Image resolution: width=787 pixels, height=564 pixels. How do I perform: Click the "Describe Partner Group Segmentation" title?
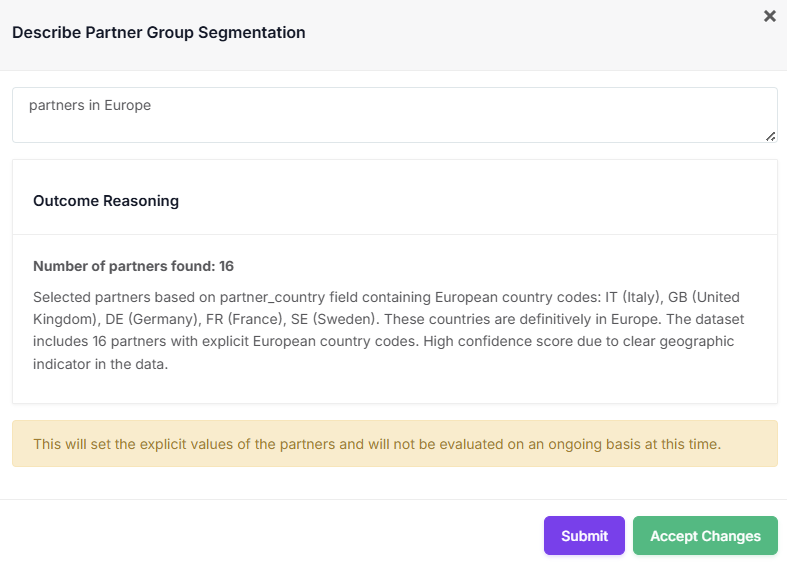click(x=158, y=32)
